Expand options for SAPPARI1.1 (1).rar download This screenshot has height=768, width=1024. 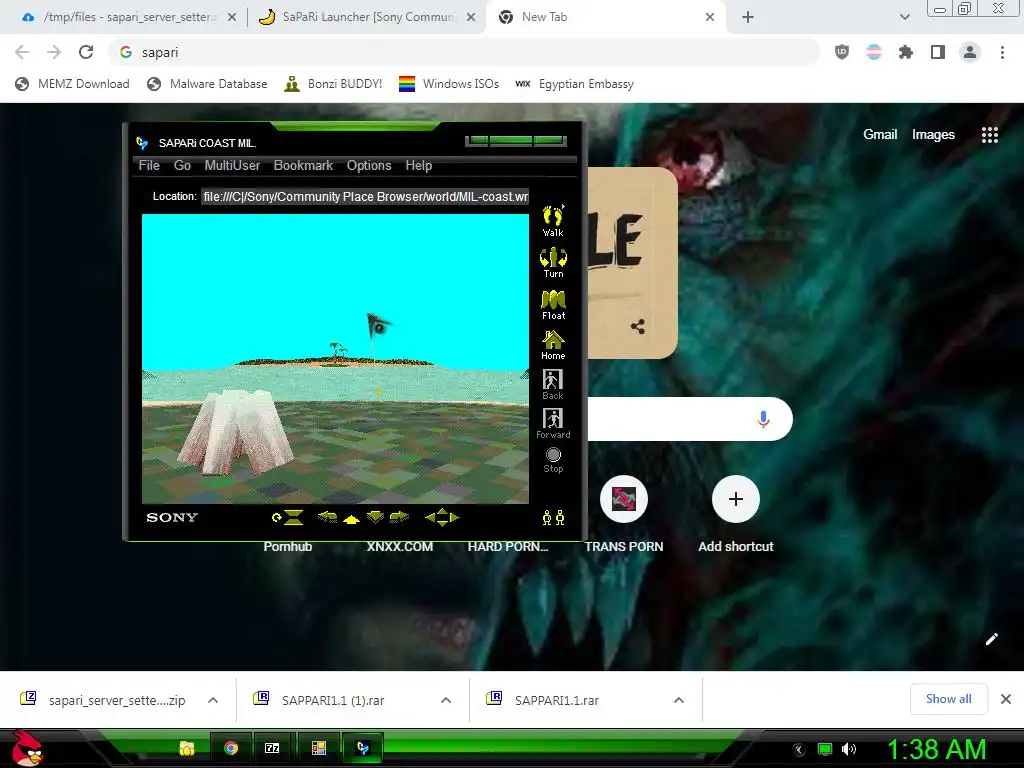446,700
